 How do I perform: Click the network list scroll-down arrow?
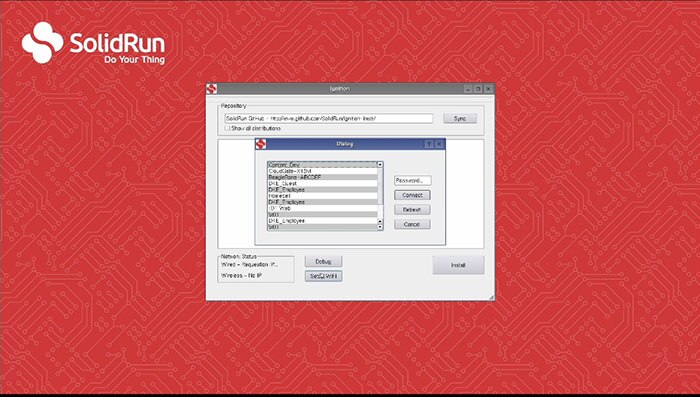tap(380, 227)
